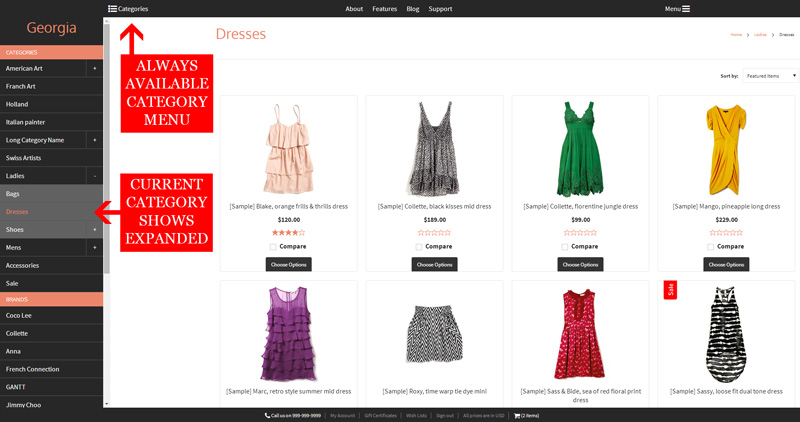The height and width of the screenshot is (422, 800).
Task: Rate the Blake orange frills dress stars
Action: 288,233
